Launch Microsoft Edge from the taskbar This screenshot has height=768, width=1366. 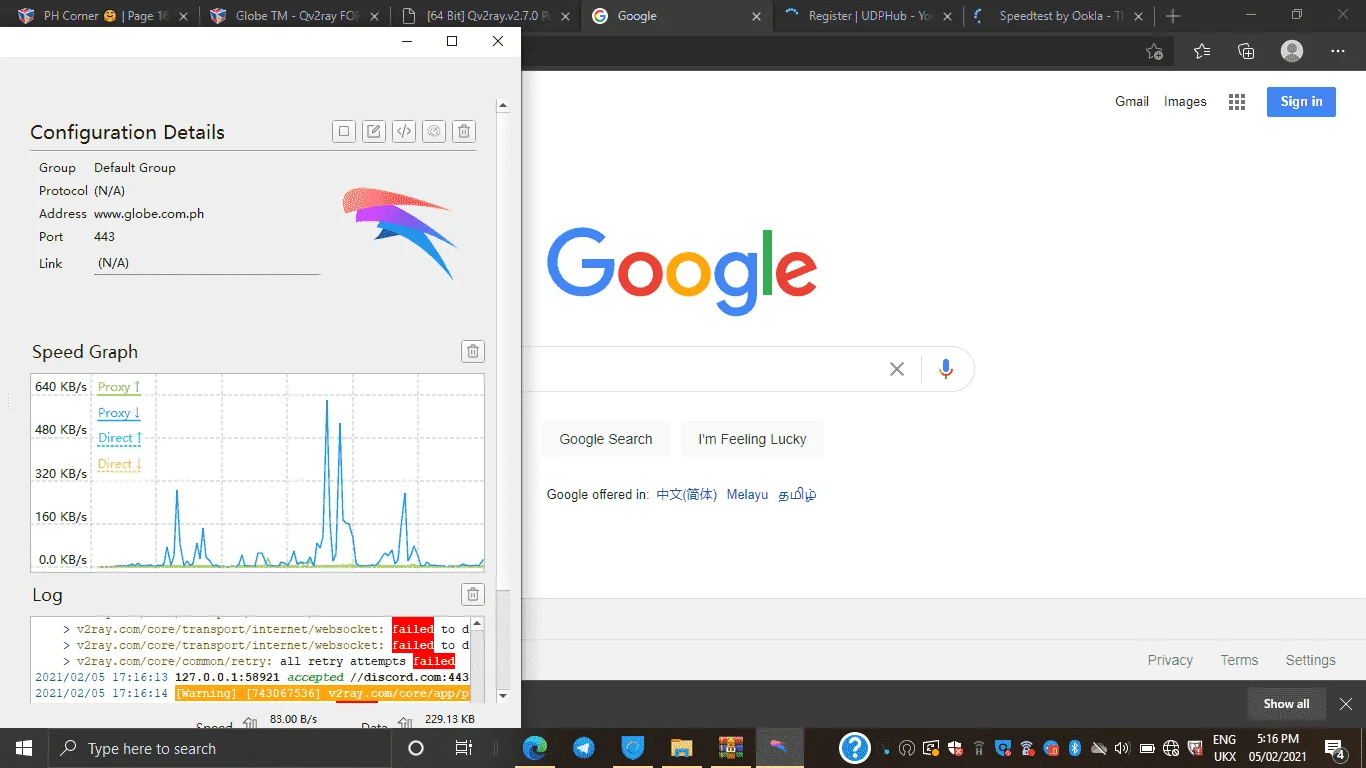tap(535, 748)
